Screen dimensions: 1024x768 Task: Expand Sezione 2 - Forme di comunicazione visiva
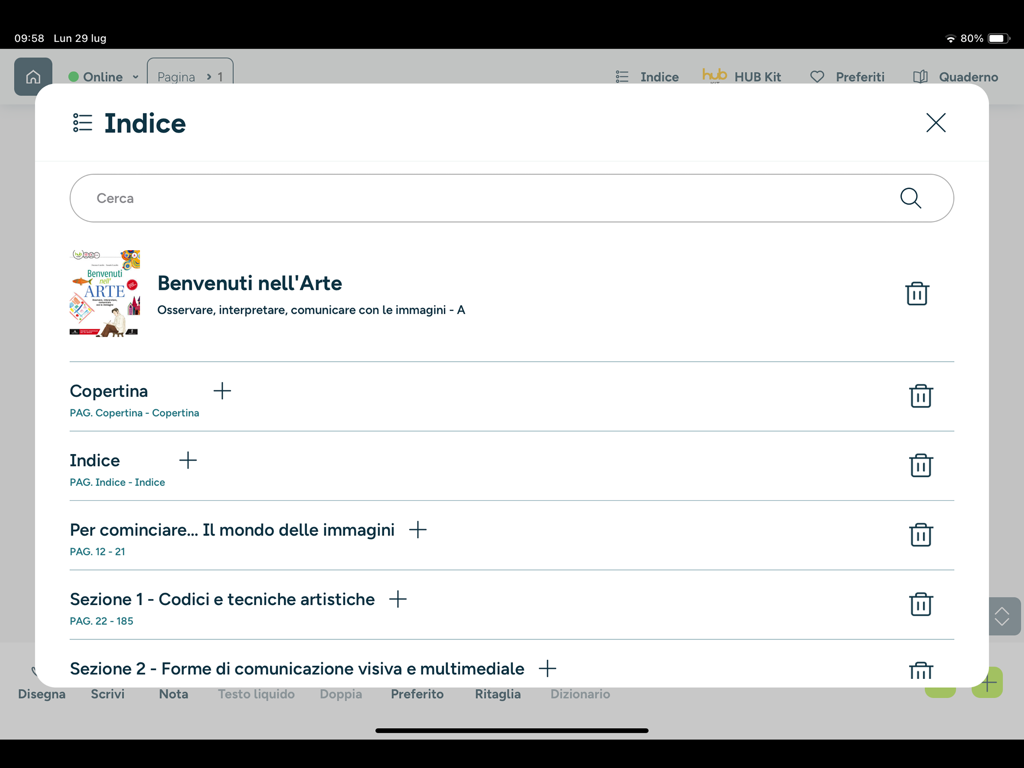pos(547,668)
